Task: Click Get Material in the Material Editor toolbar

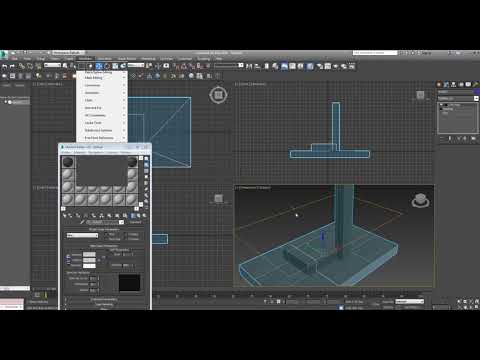Action: [x=65, y=216]
